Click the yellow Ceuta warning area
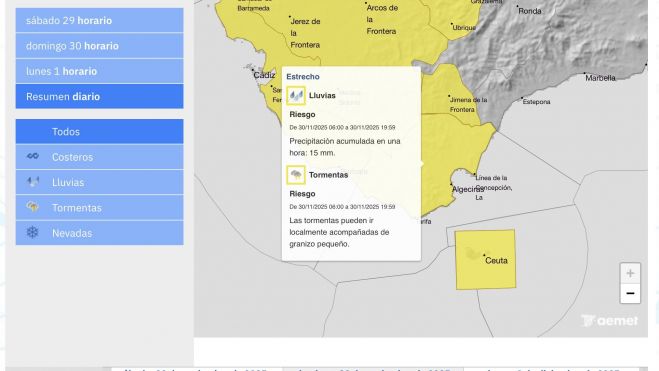The height and width of the screenshot is (371, 659). tap(485, 260)
